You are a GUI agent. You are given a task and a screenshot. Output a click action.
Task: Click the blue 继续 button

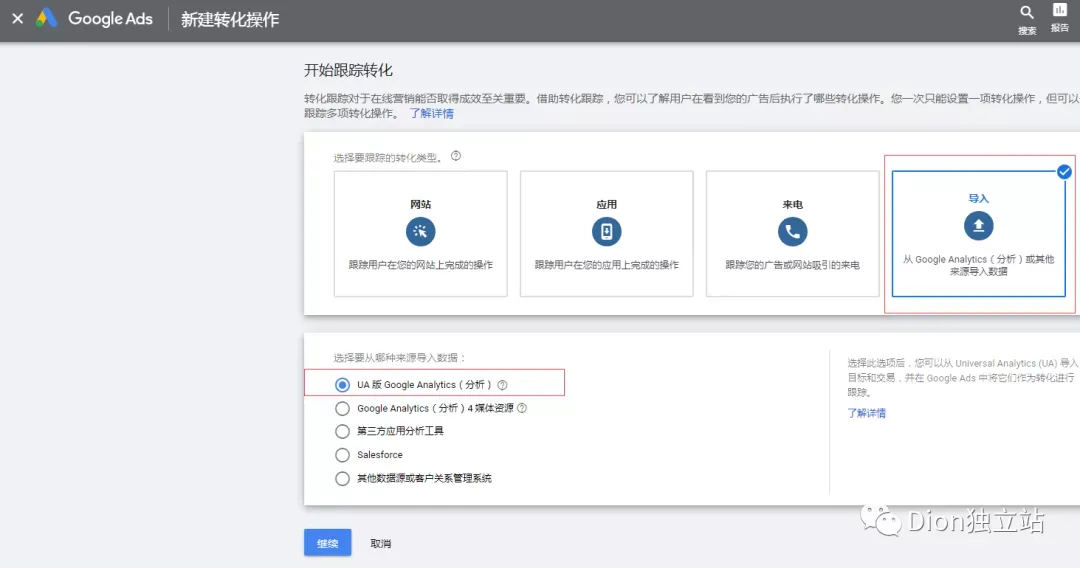point(327,543)
